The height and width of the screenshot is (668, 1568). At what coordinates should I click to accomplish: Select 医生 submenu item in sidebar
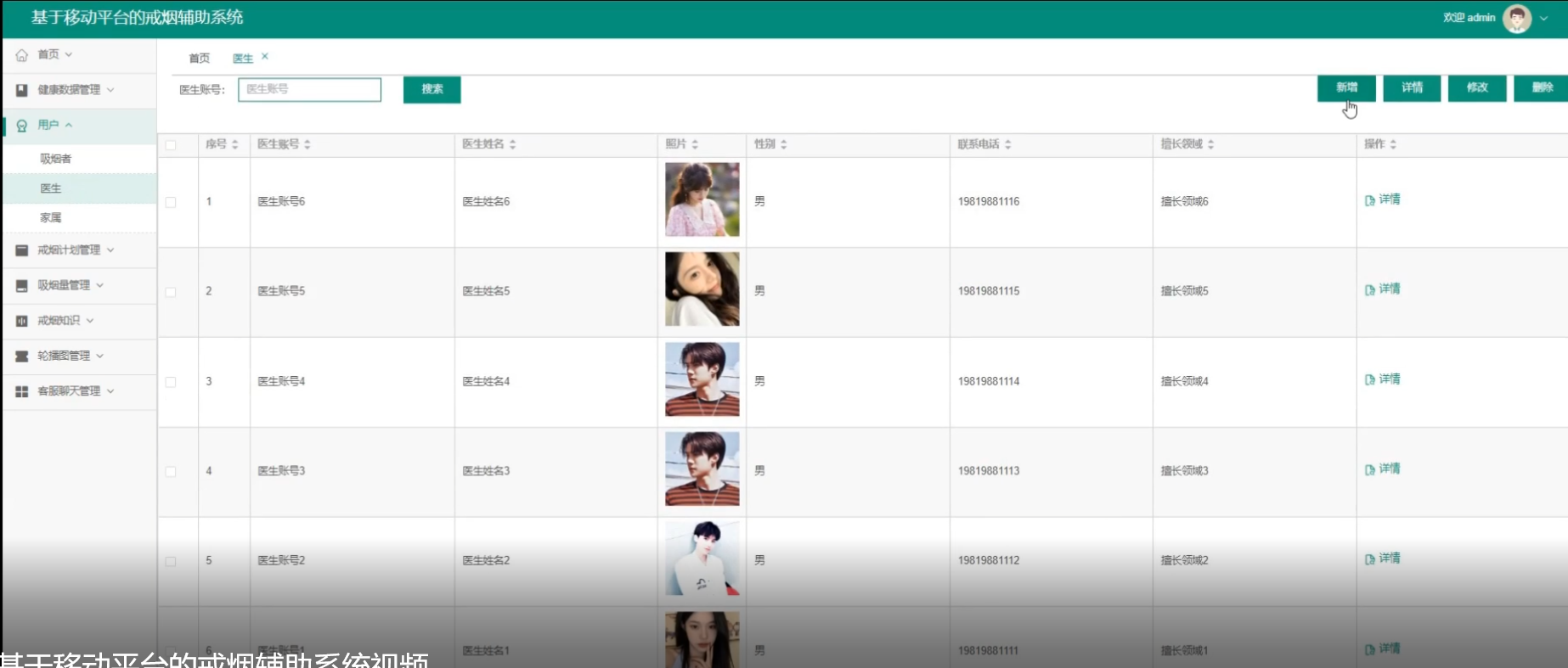tap(80, 188)
